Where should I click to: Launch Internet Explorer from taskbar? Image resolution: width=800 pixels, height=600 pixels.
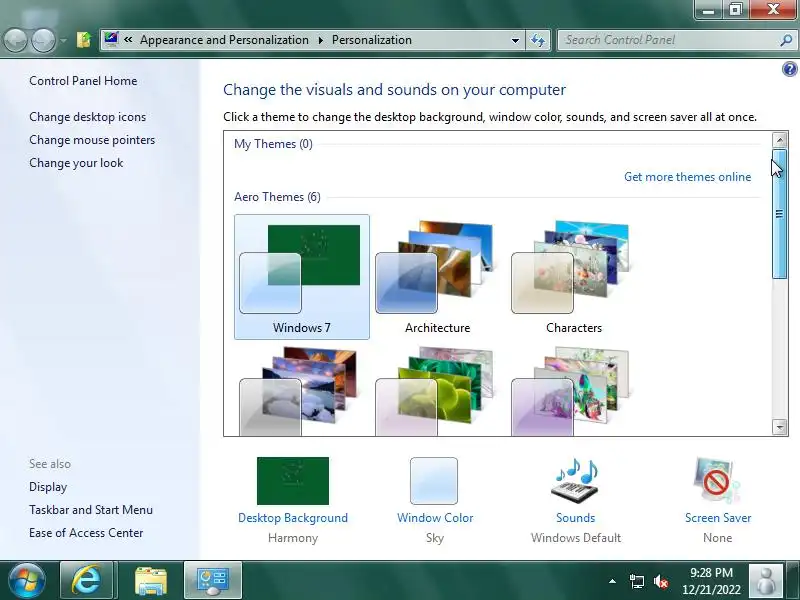coord(87,580)
